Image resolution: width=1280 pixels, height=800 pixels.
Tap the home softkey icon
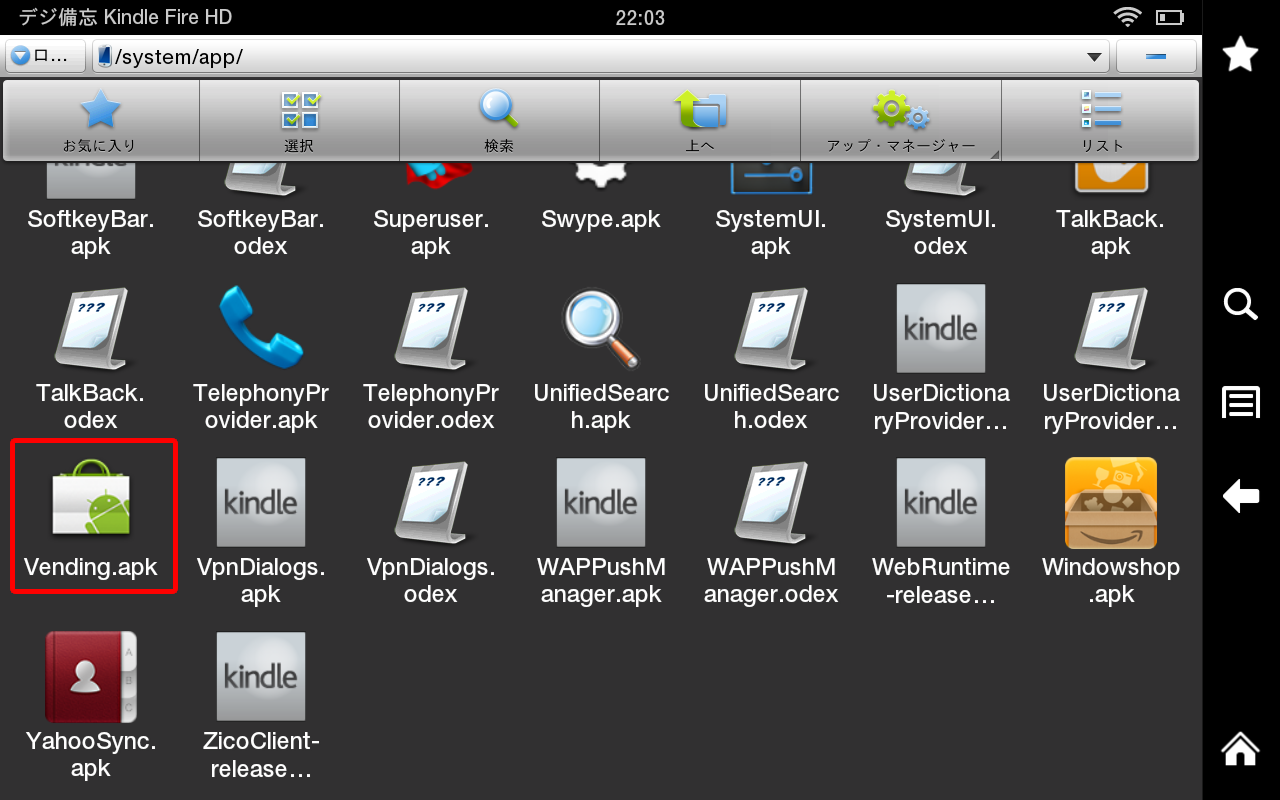[x=1241, y=748]
